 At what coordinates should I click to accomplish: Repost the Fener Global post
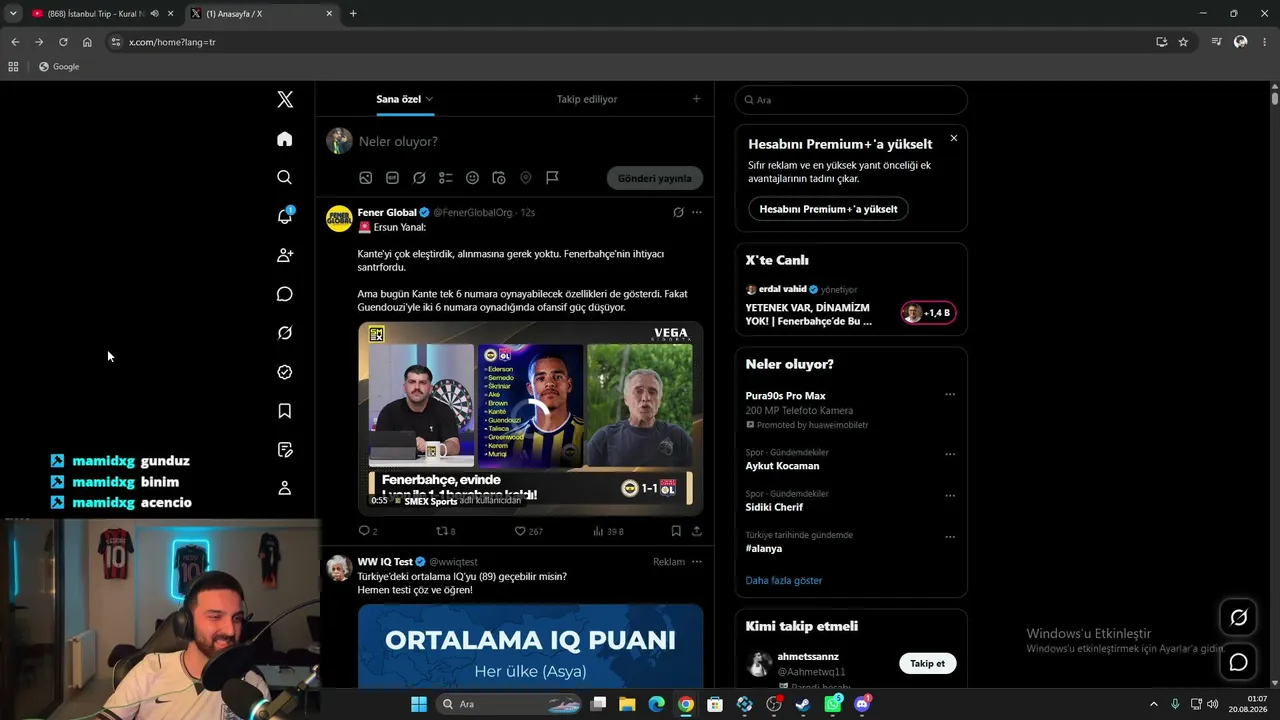(x=443, y=531)
